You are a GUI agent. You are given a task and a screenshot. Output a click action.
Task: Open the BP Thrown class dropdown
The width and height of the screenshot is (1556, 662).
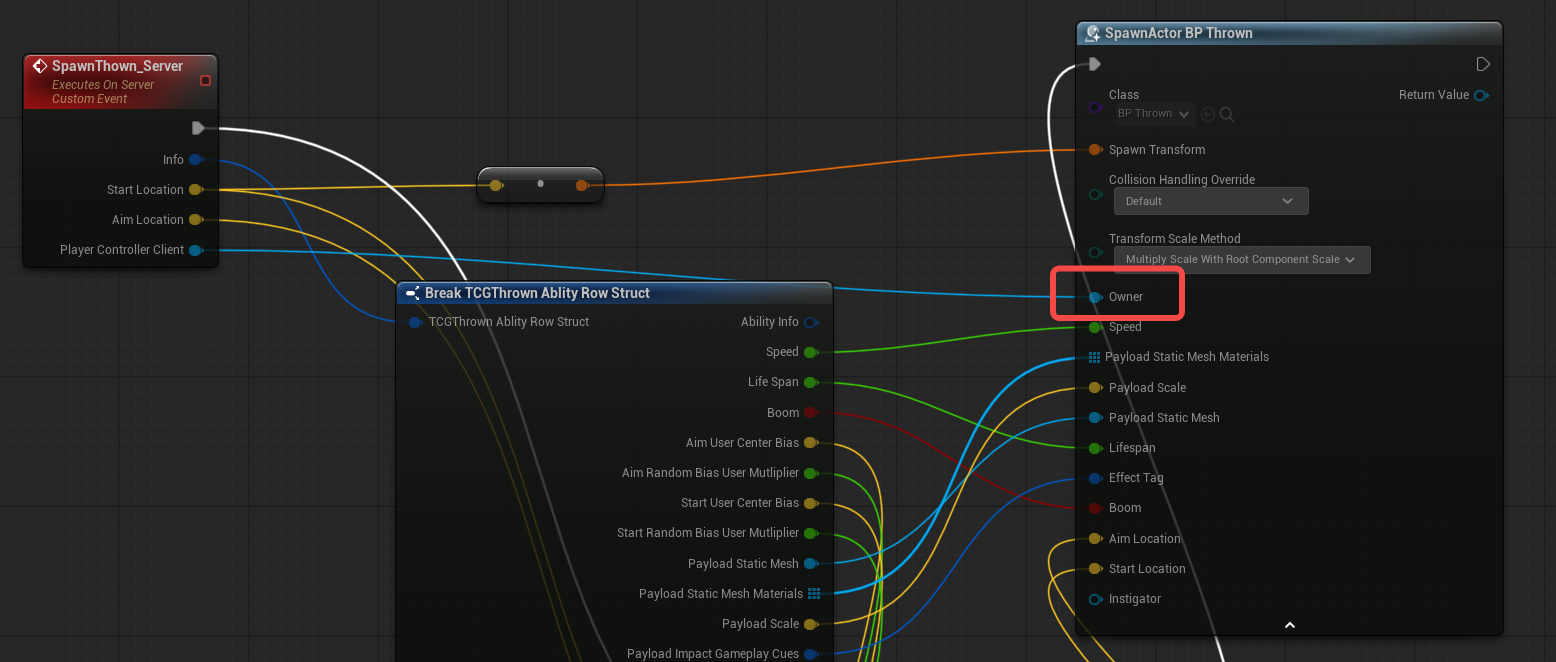click(1154, 114)
